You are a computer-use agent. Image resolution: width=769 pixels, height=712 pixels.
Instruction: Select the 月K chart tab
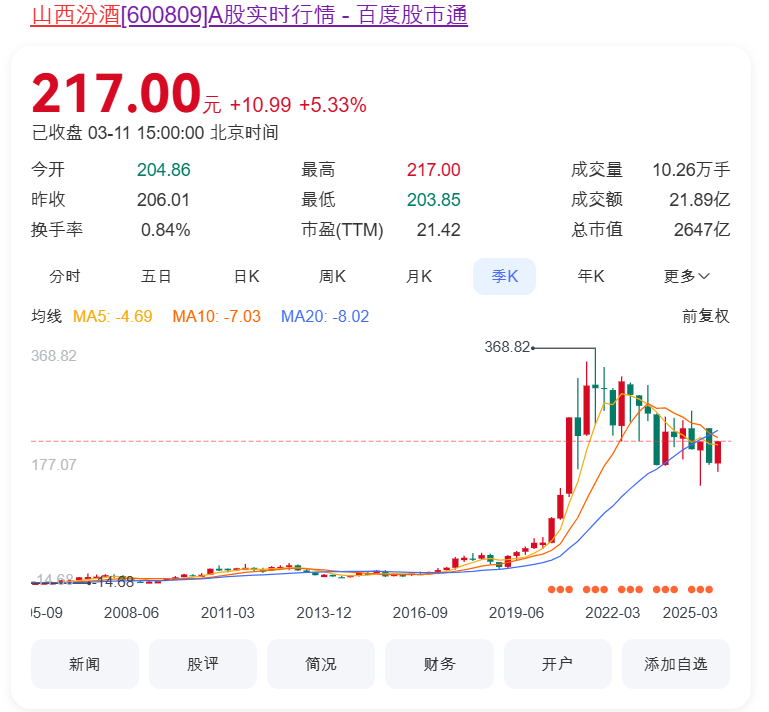coord(419,277)
